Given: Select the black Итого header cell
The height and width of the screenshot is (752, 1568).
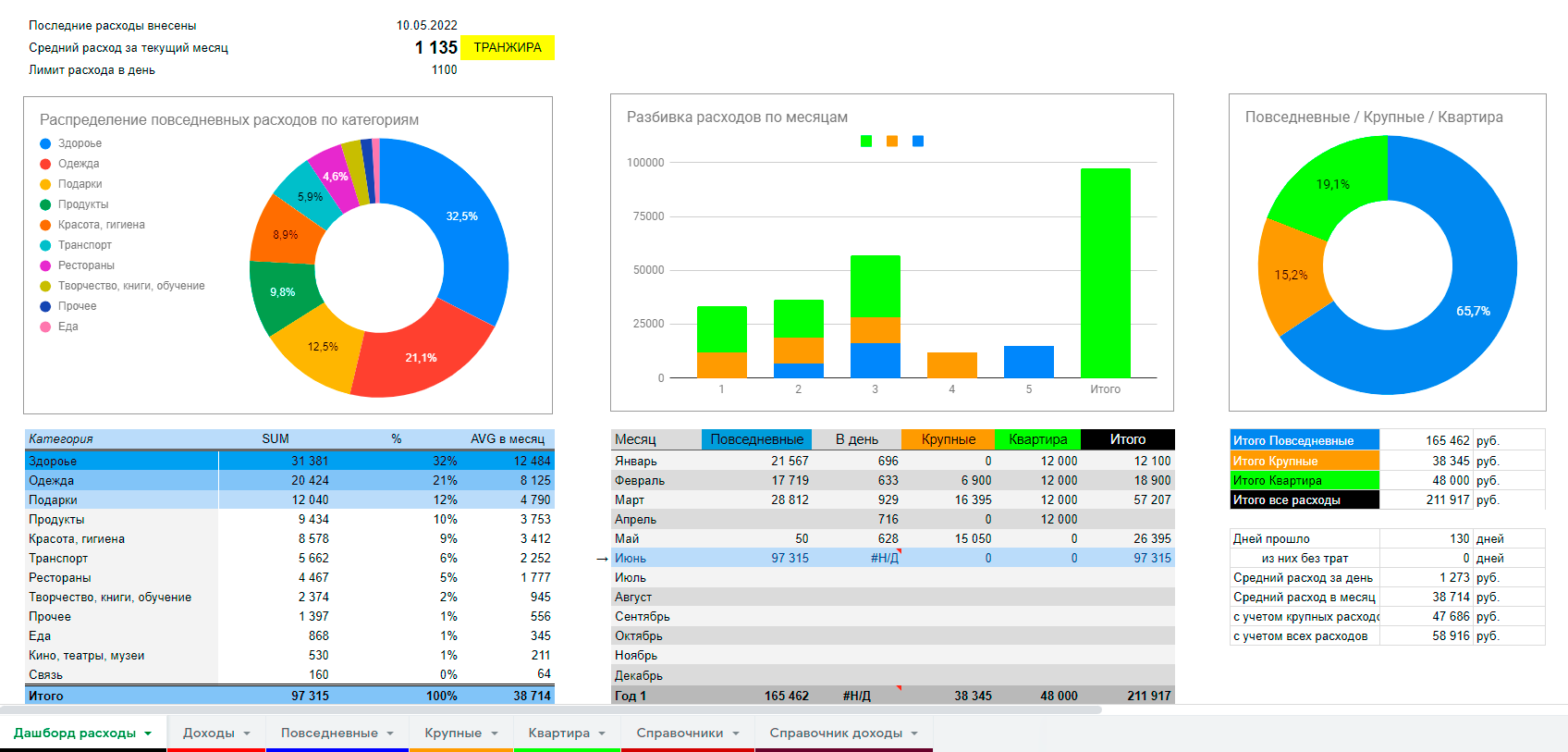Looking at the screenshot, I should pyautogui.click(x=1128, y=439).
